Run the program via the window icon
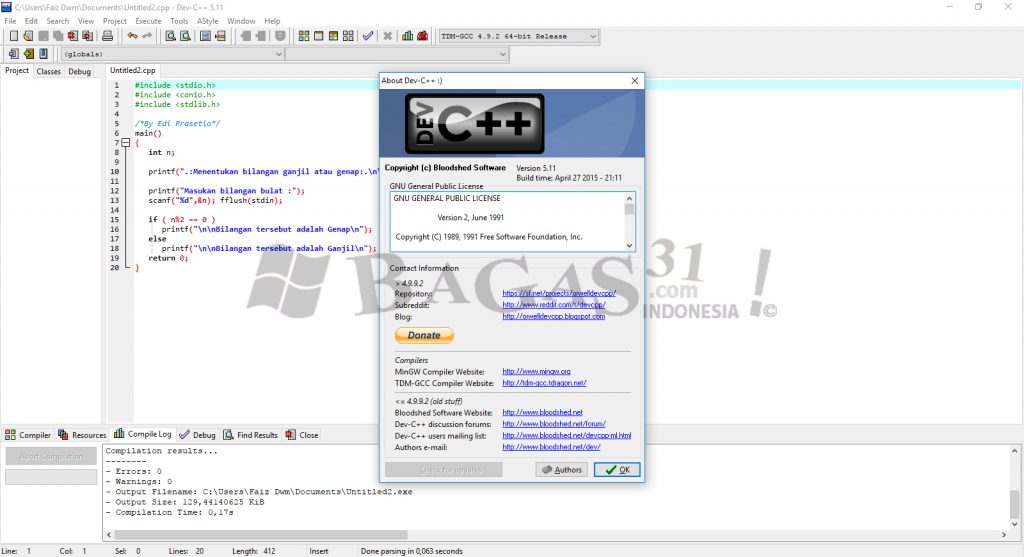This screenshot has height=557, width=1024. pyautogui.click(x=319, y=36)
